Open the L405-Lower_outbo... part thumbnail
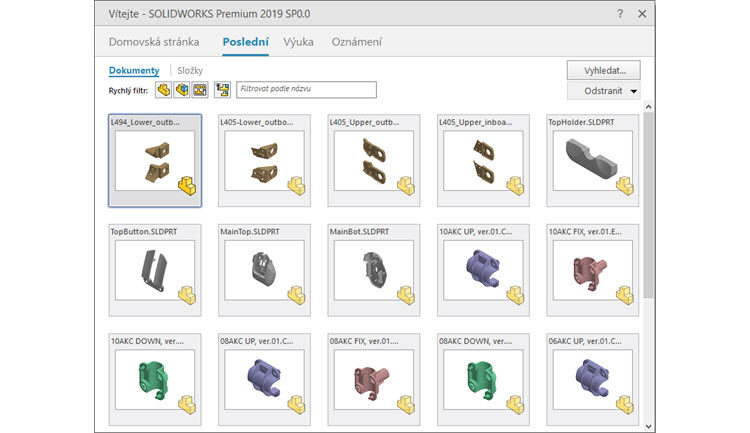Screen dimensions: 750x433 (265, 161)
